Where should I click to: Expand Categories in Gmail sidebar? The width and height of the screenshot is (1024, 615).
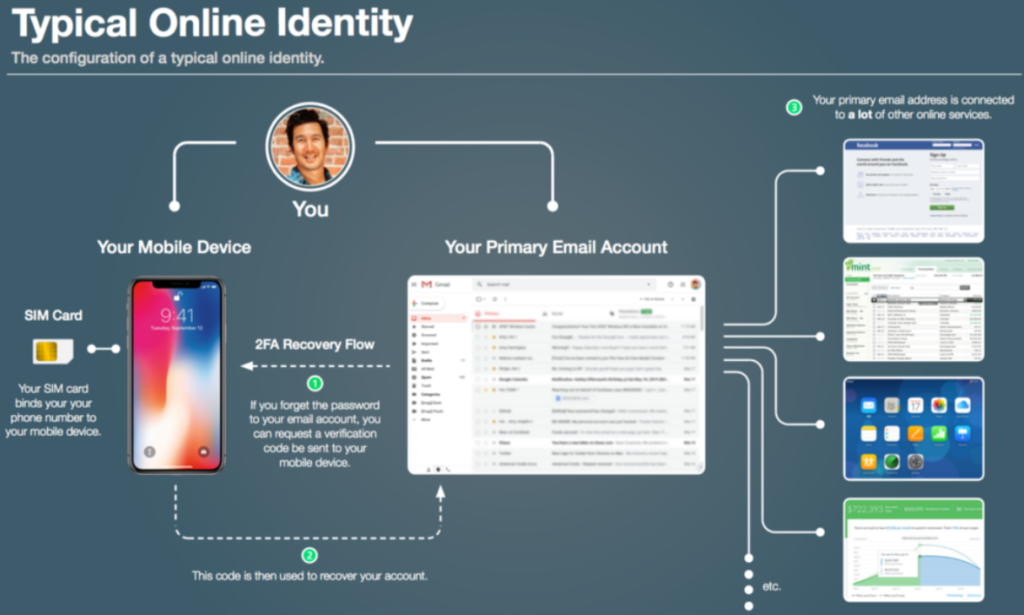point(430,394)
